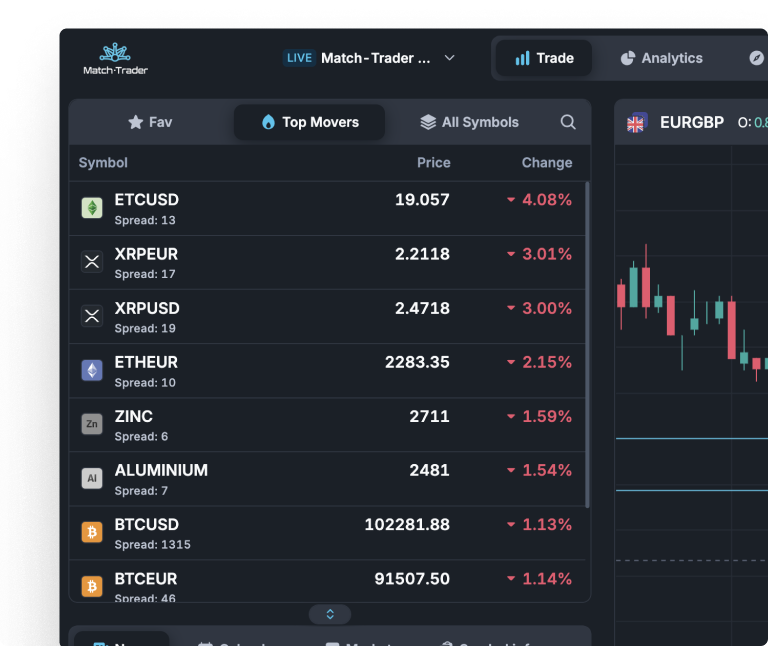
Task: Click the ETHEUR Ethereum icon
Action: (x=92, y=370)
